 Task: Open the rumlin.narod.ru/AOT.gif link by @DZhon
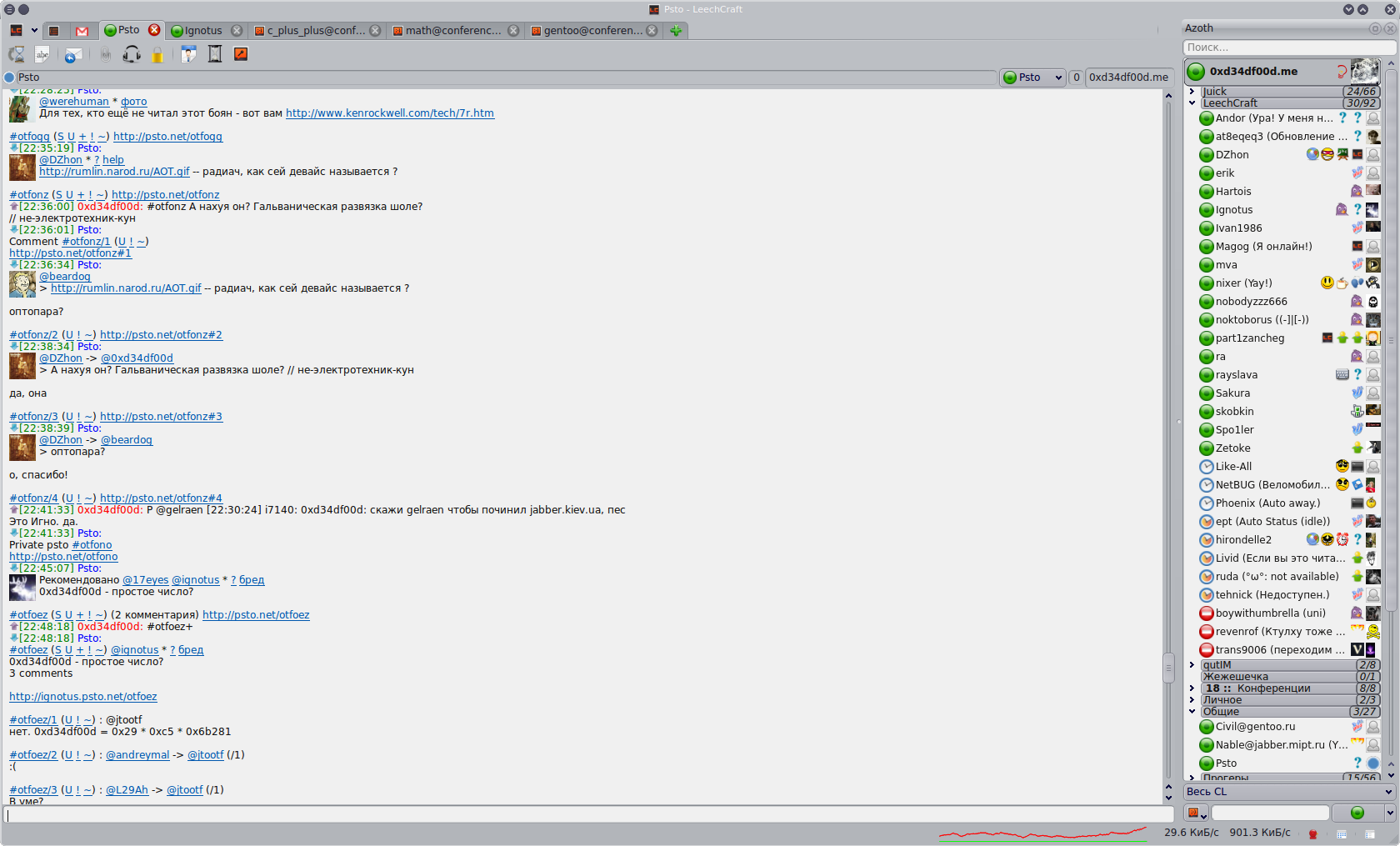click(x=114, y=172)
